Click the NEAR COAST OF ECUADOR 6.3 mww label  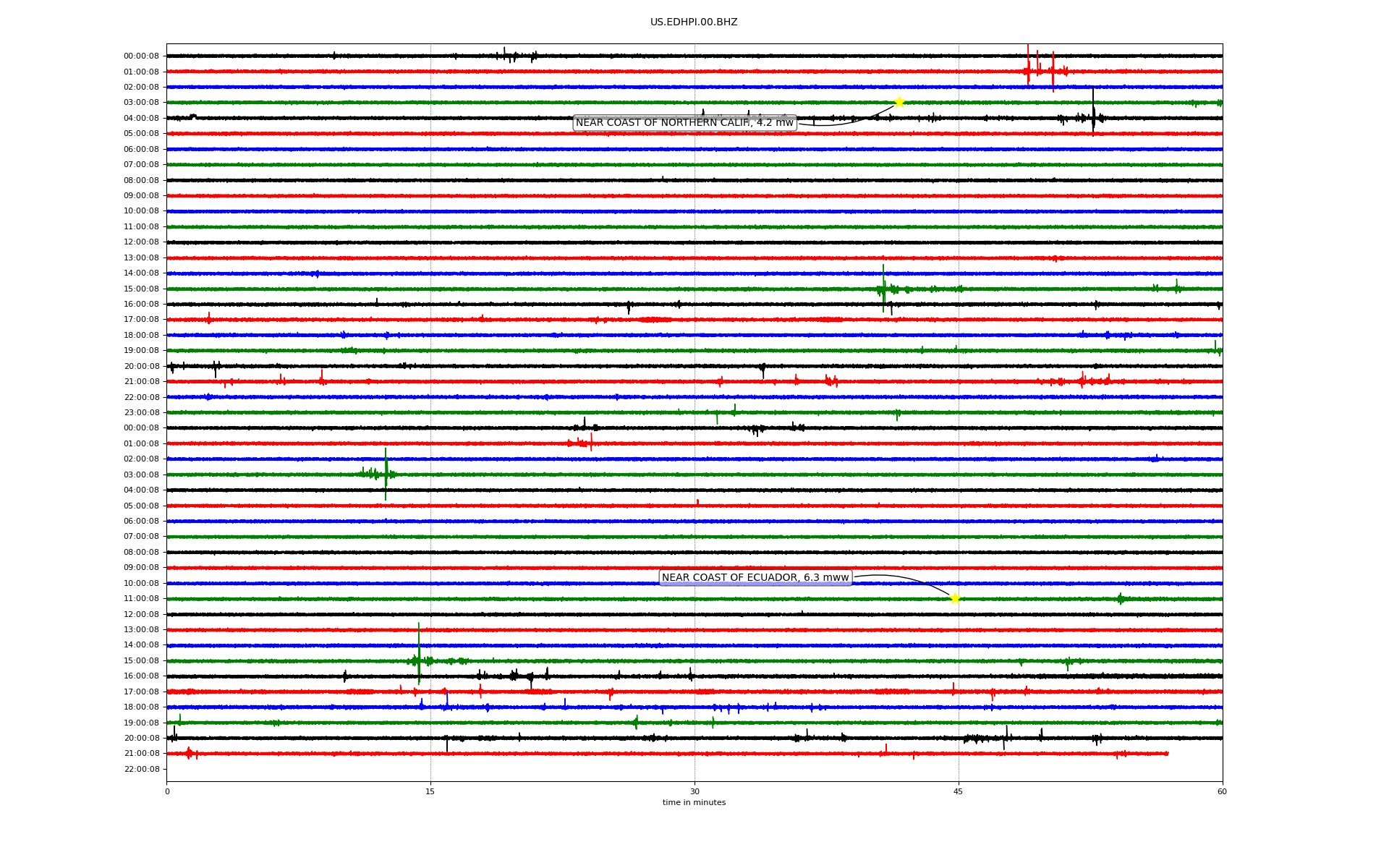755,578
